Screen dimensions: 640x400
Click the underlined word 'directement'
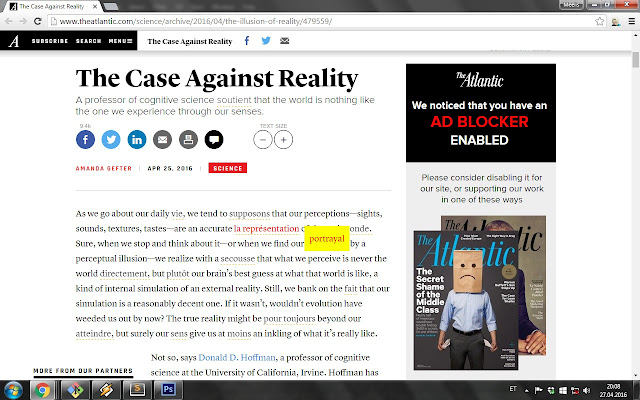124,273
